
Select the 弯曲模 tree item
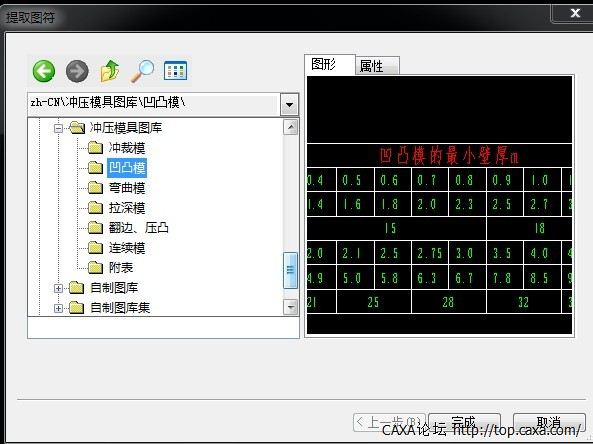click(x=127, y=188)
